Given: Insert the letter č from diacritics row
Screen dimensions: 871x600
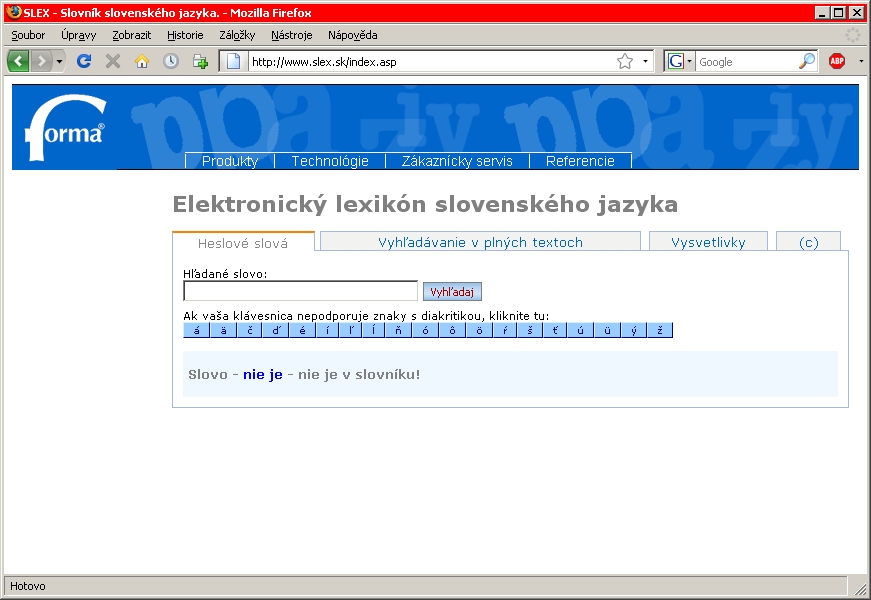Looking at the screenshot, I should [x=249, y=331].
